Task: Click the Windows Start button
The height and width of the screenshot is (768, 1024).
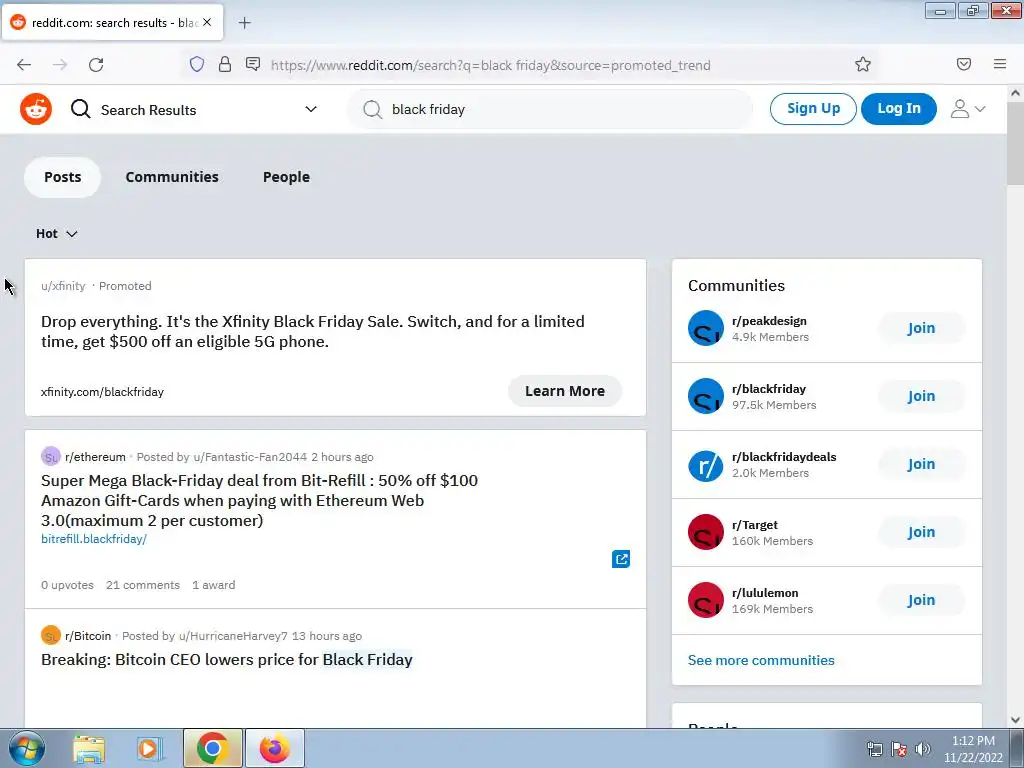Action: [x=26, y=748]
